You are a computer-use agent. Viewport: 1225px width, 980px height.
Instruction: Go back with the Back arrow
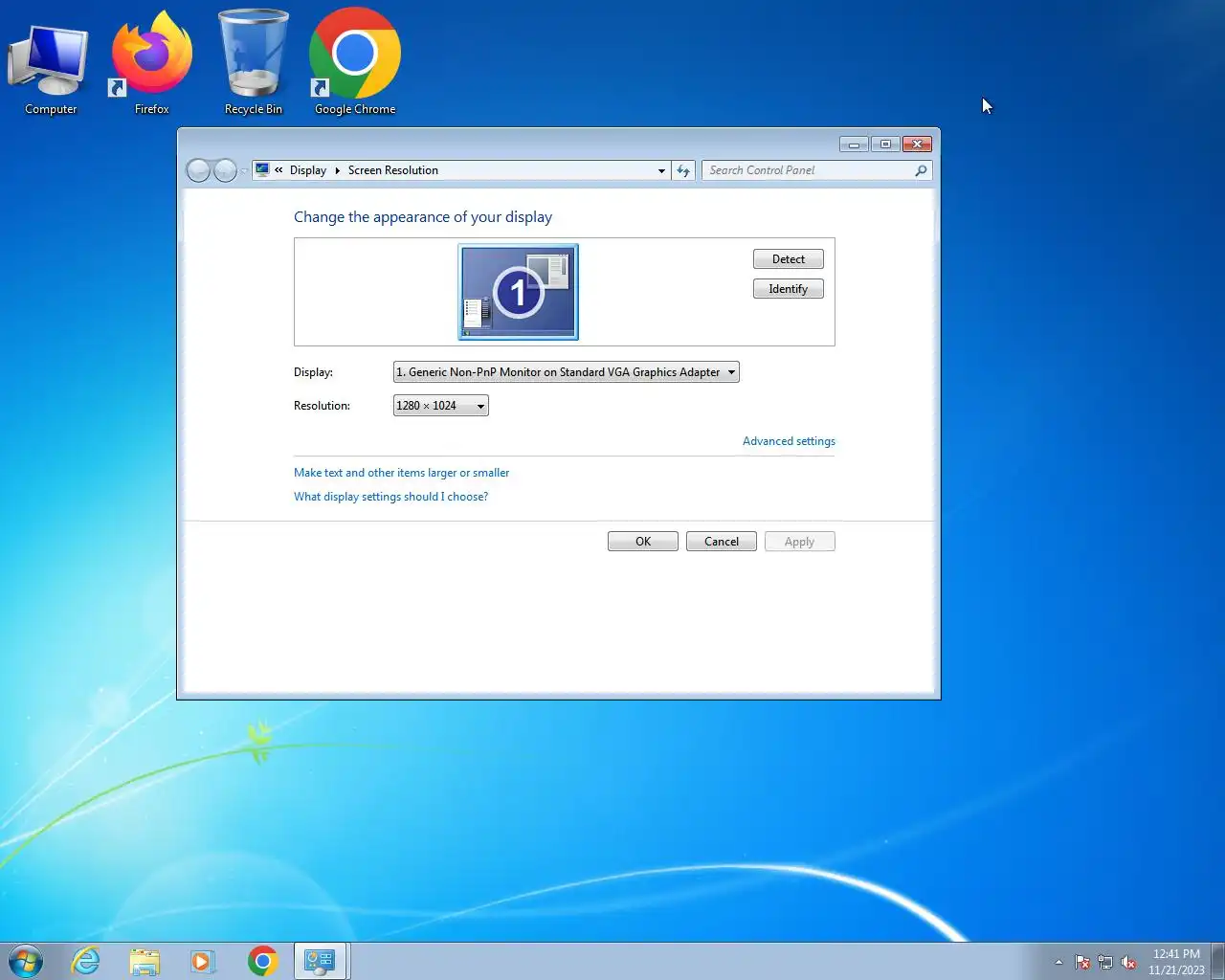(198, 170)
